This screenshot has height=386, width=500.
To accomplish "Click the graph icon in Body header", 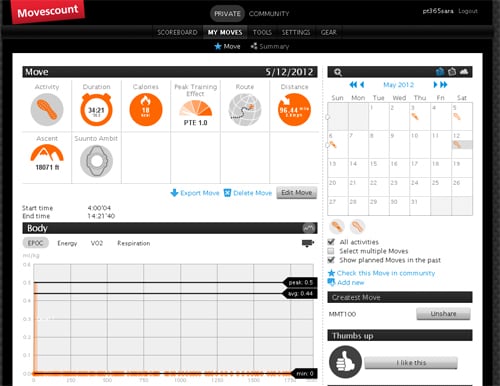I will point(309,228).
